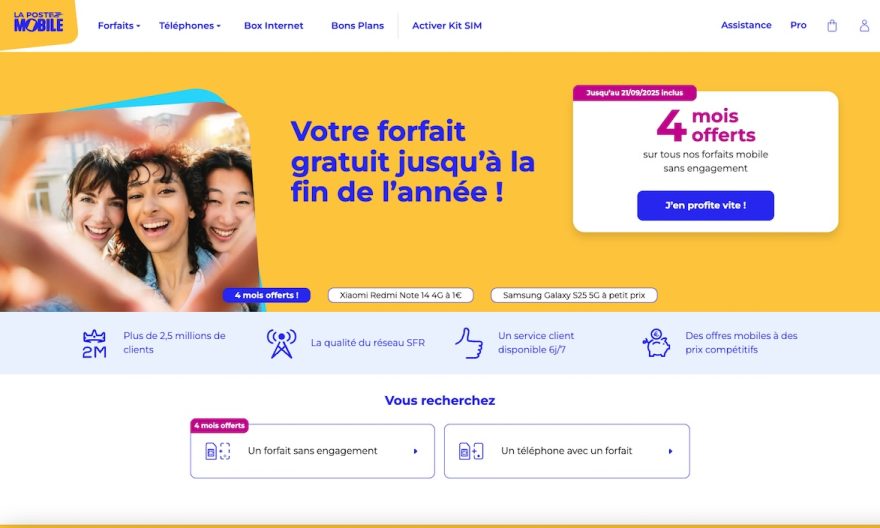
Task: Select the Samsung Galaxy S25 5G slide
Action: [574, 295]
